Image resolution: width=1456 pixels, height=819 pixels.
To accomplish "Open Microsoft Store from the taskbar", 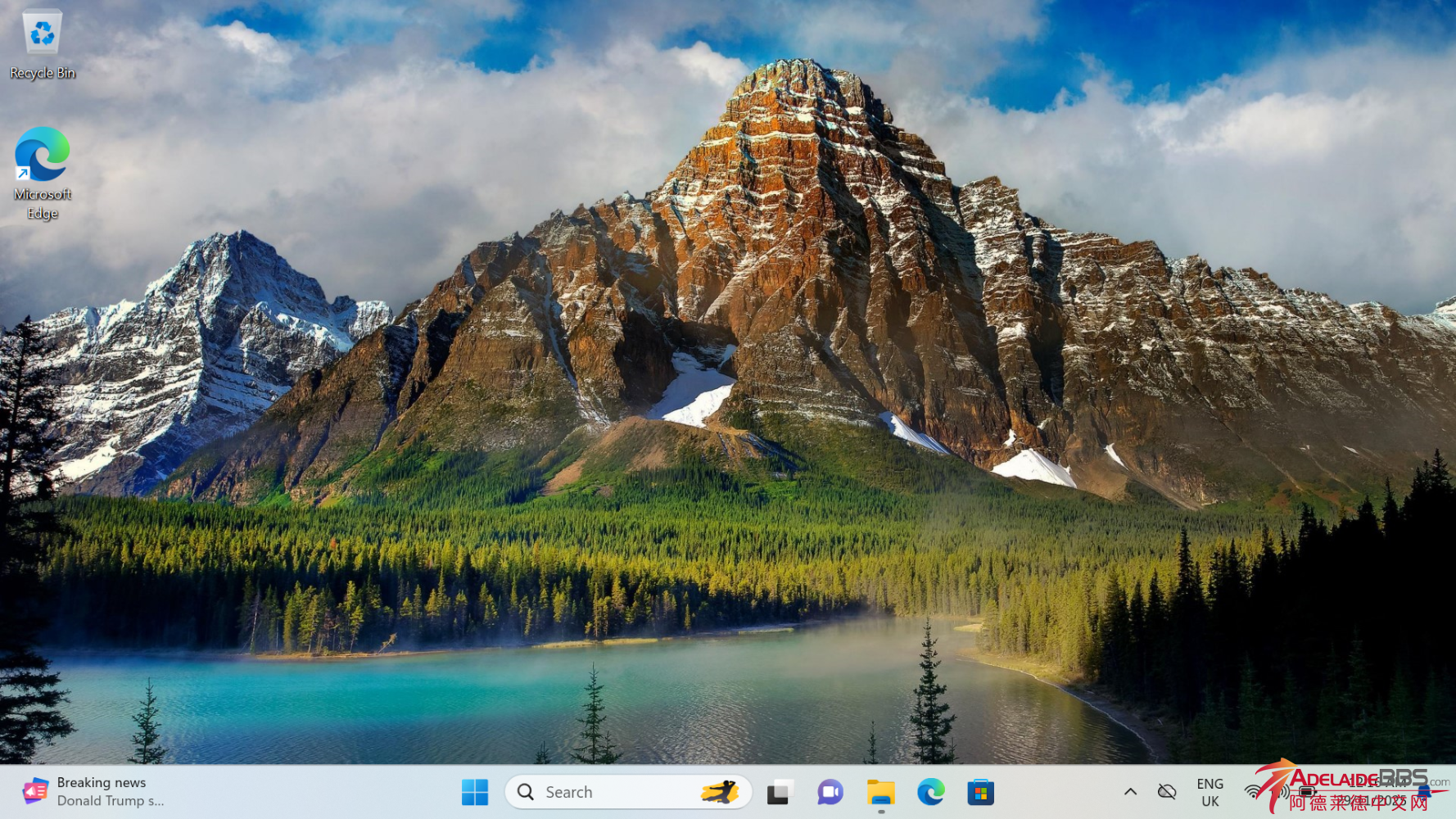I will (x=980, y=792).
